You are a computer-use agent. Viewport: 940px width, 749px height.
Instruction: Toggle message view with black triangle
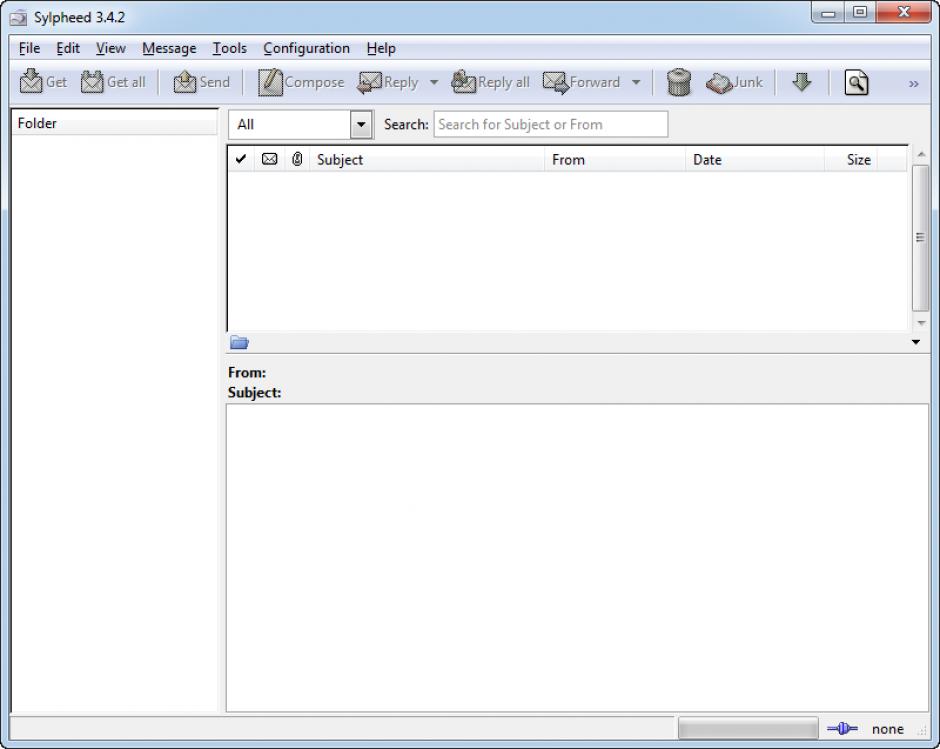pos(915,342)
